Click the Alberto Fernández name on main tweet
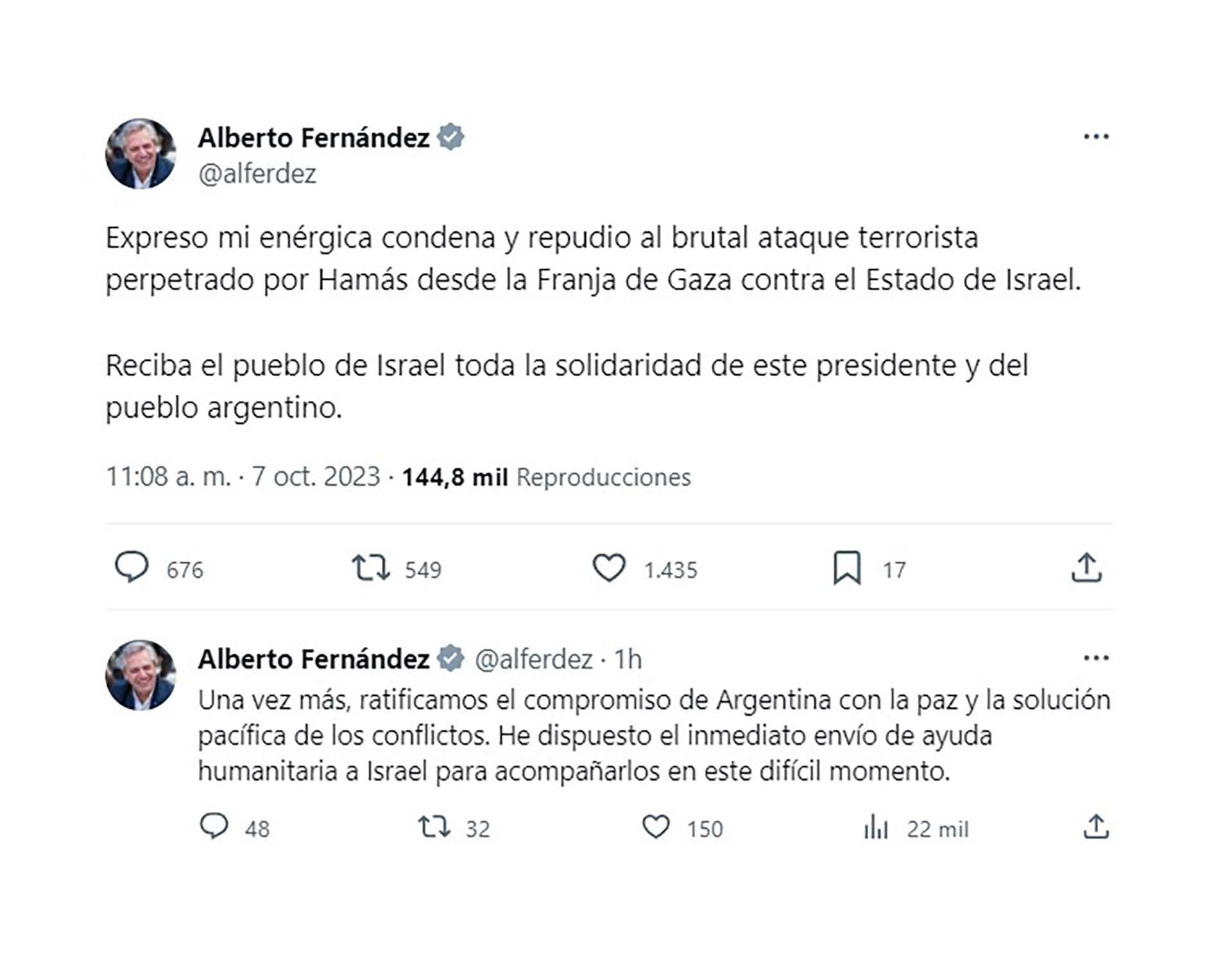Image resolution: width=1232 pixels, height=970 pixels. pyautogui.click(x=314, y=138)
